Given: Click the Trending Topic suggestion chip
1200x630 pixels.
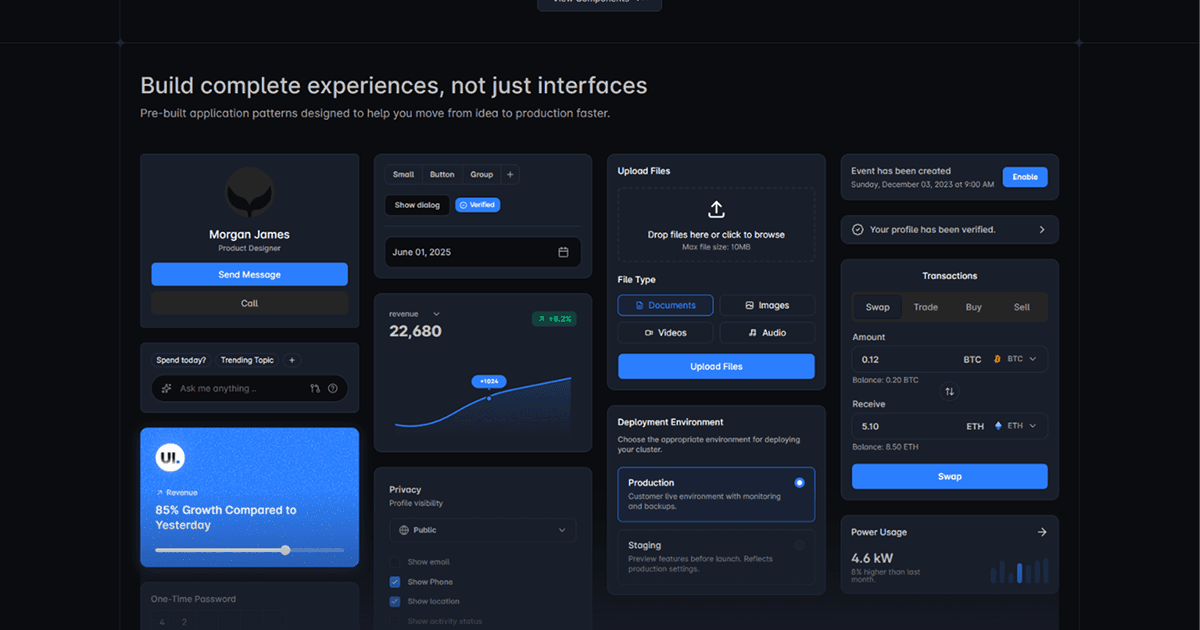Looking at the screenshot, I should [x=247, y=360].
